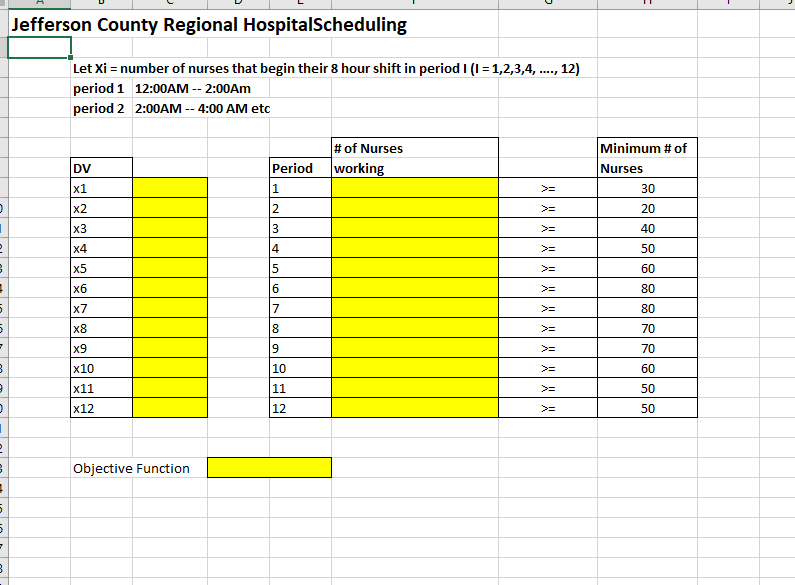795x585 pixels.
Task: Click the "x1" decision variable label
Action: point(101,188)
